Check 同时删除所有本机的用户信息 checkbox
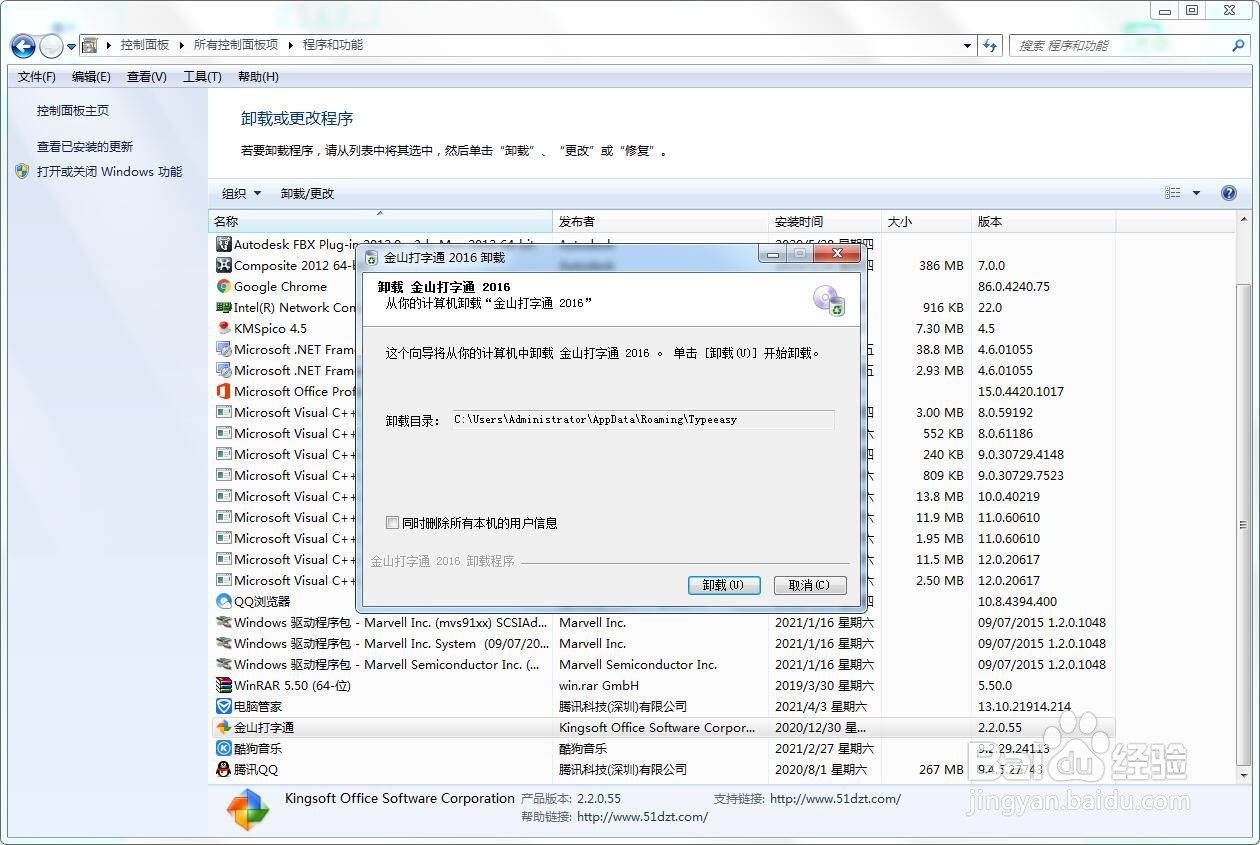Image resolution: width=1260 pixels, height=845 pixels. [x=392, y=523]
